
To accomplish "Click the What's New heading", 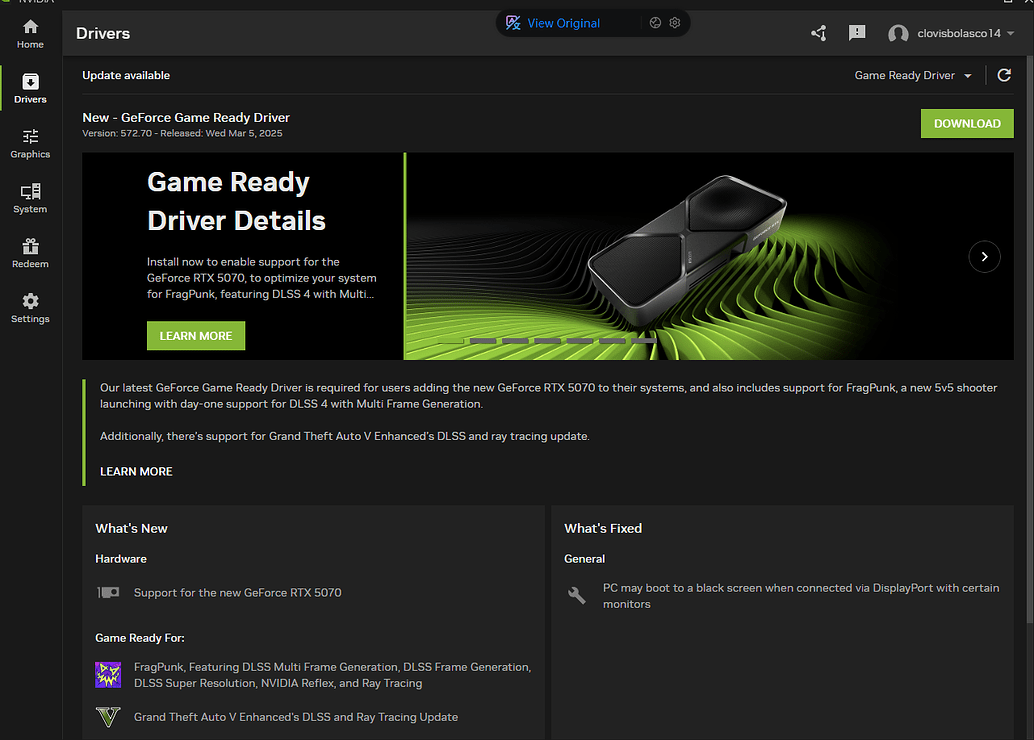I will pos(131,528).
